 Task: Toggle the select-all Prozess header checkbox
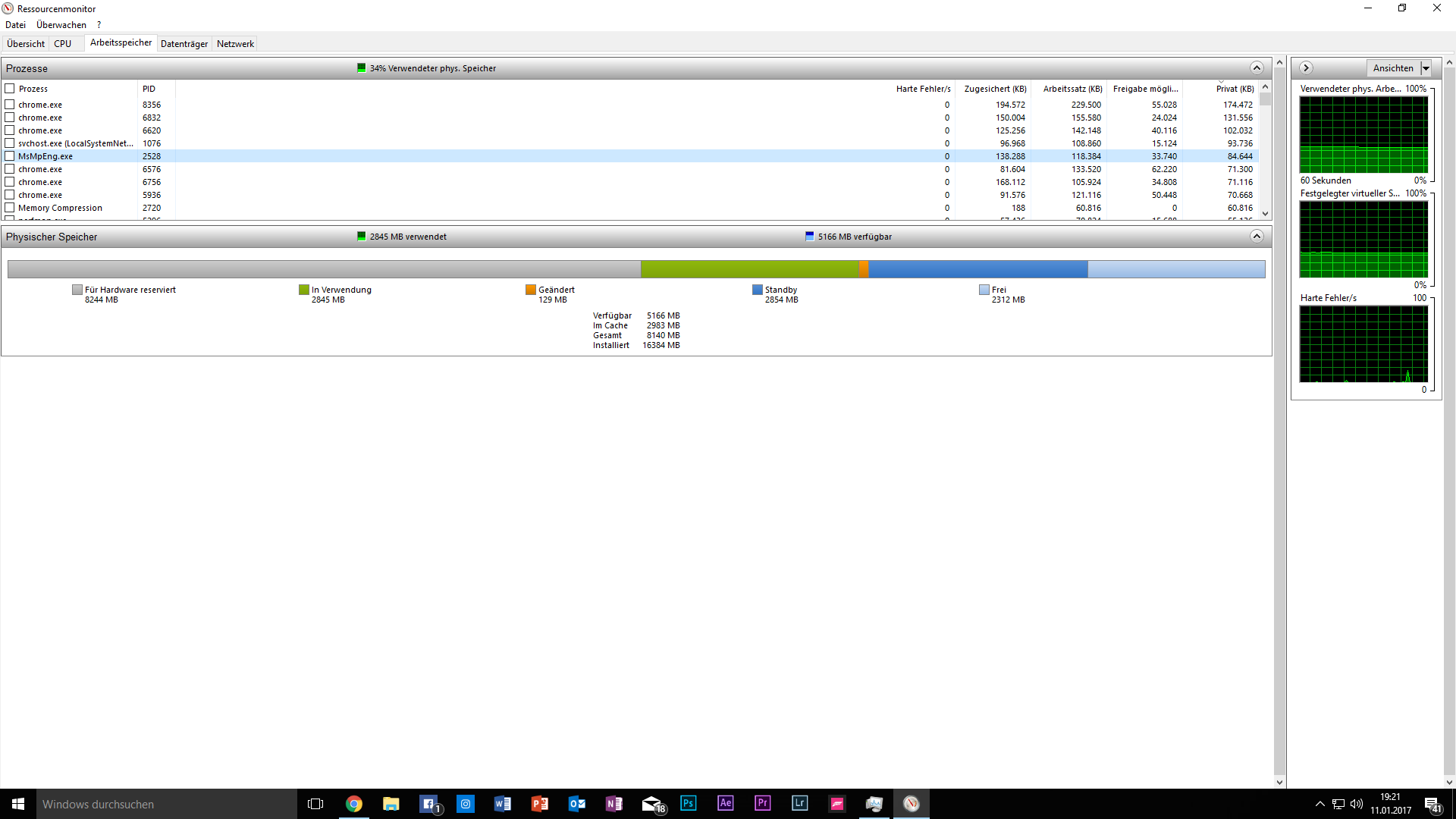coord(10,89)
